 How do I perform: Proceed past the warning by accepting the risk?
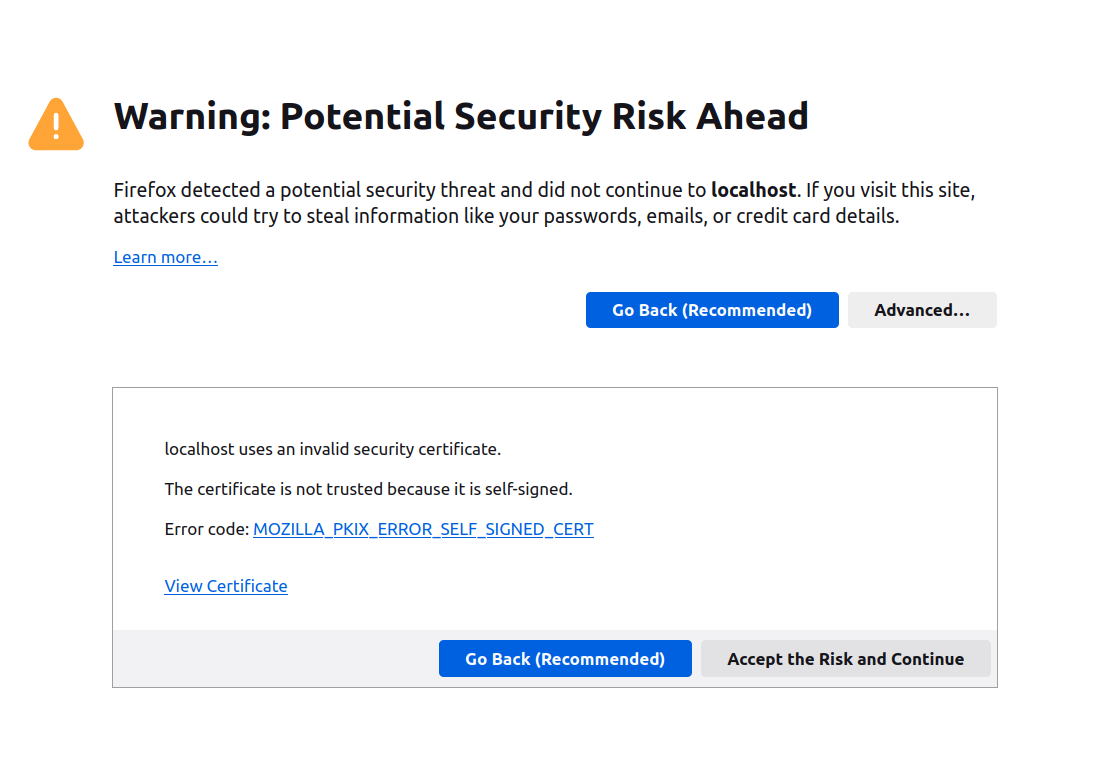[845, 658]
